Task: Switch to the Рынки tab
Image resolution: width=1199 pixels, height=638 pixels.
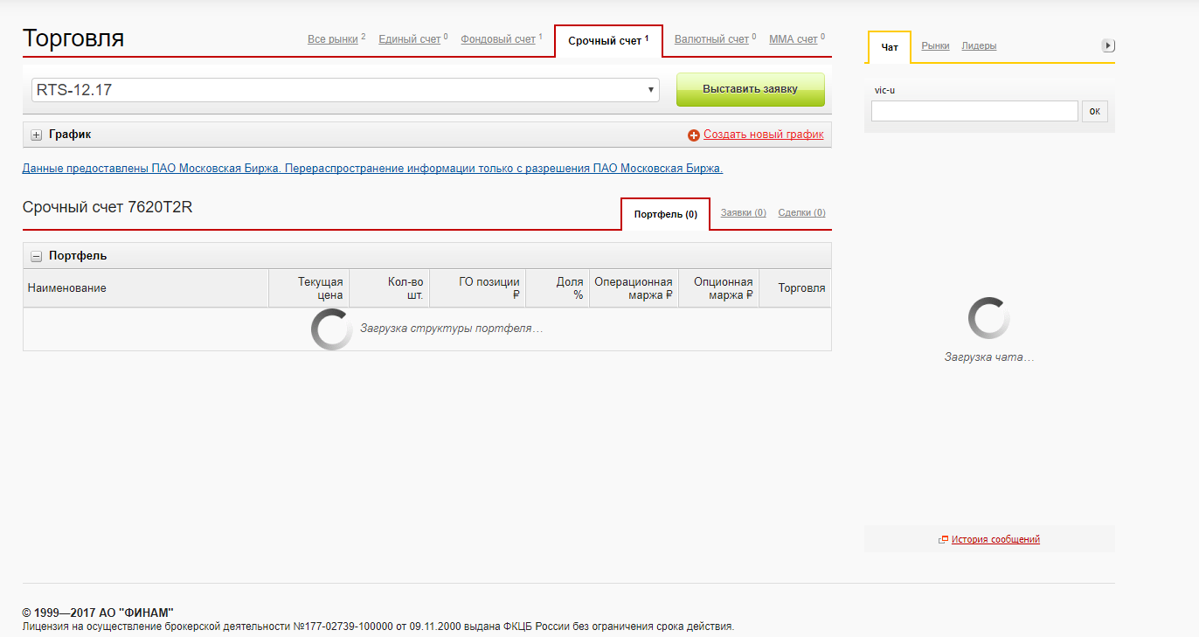Action: tap(936, 45)
